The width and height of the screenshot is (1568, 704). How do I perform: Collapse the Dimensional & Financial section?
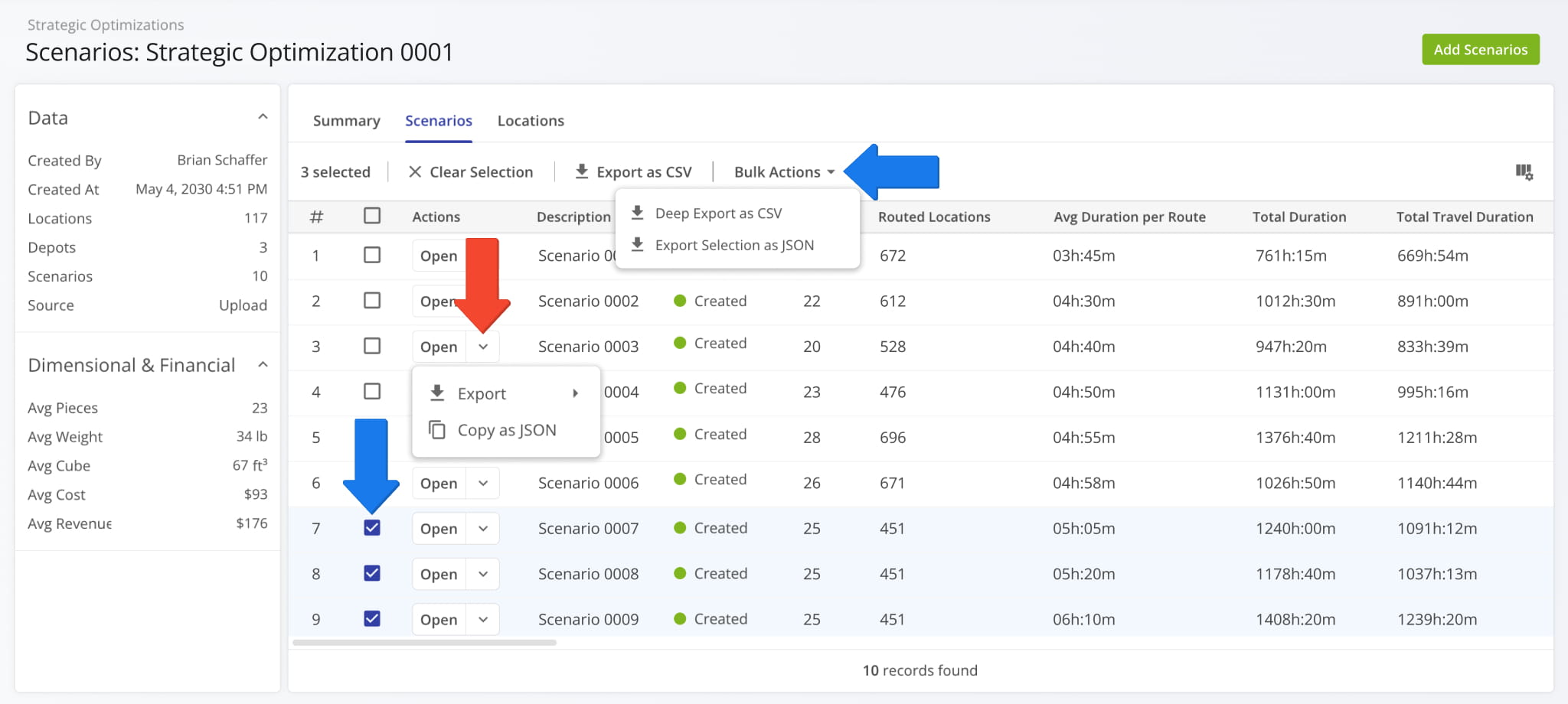[x=263, y=365]
